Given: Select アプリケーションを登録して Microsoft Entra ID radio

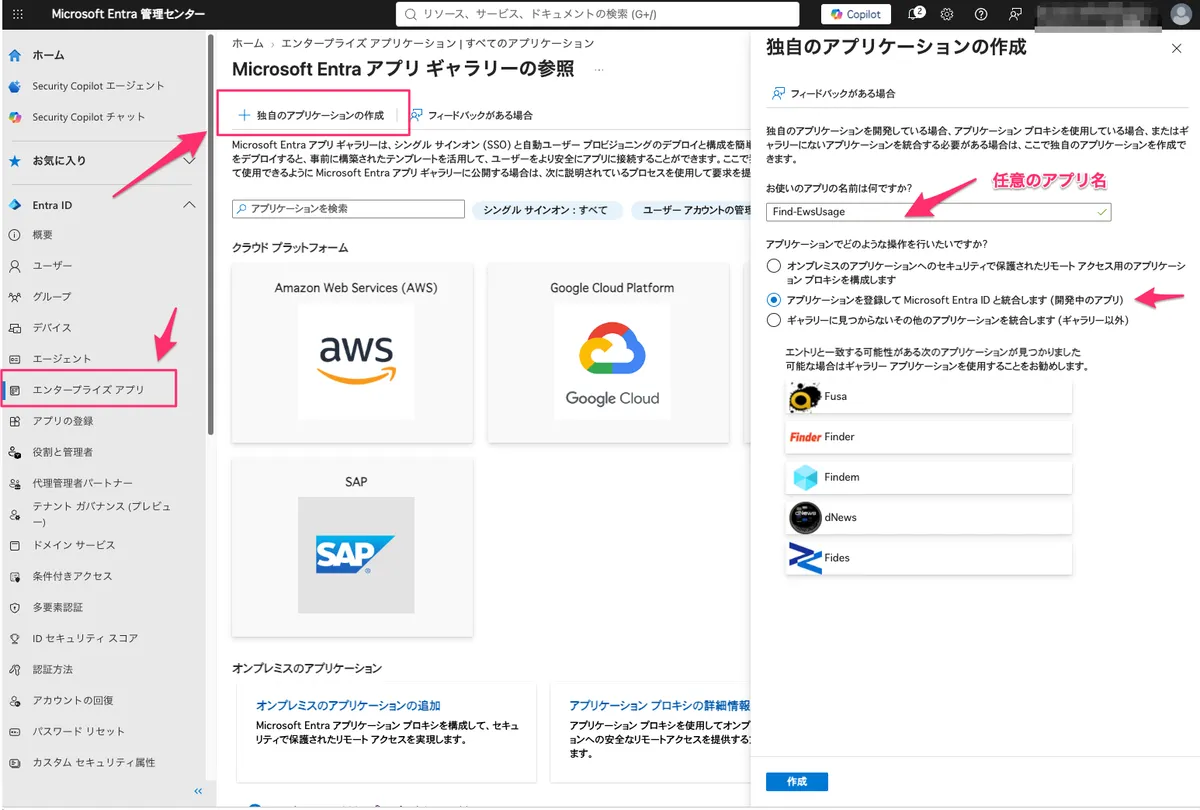Looking at the screenshot, I should (x=773, y=299).
